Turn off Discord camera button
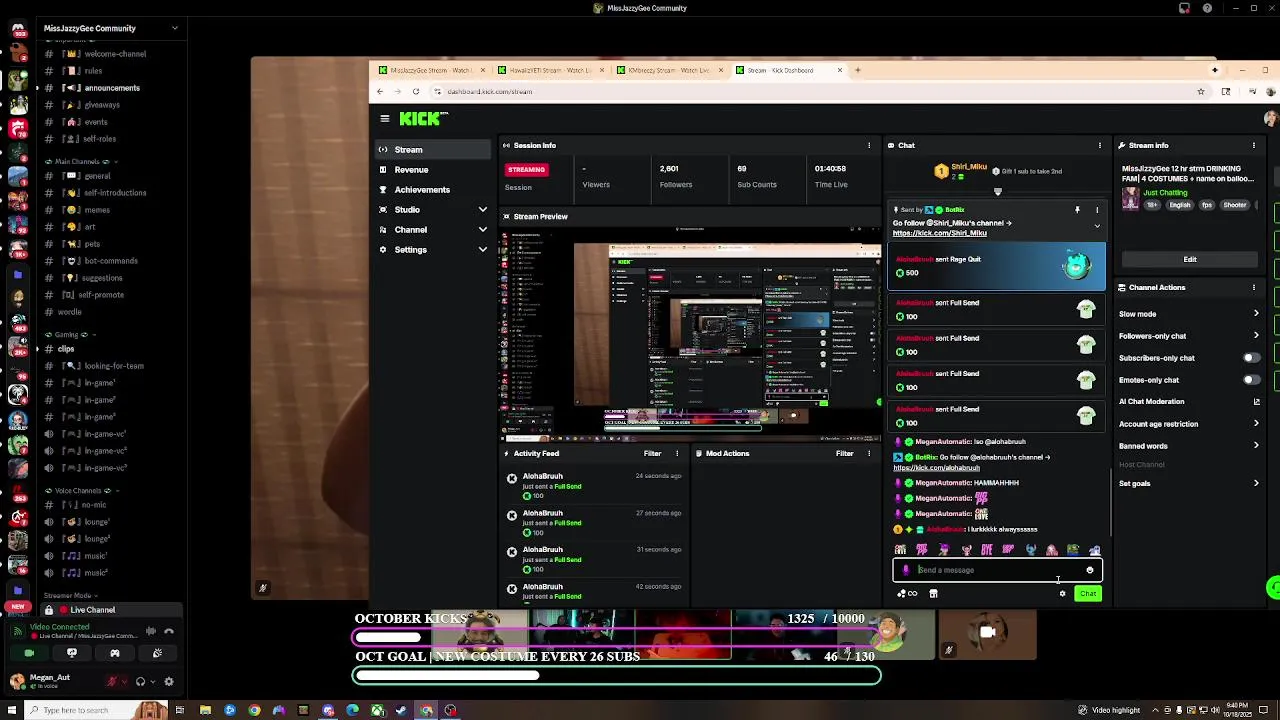The width and height of the screenshot is (1280, 720). pos(29,653)
